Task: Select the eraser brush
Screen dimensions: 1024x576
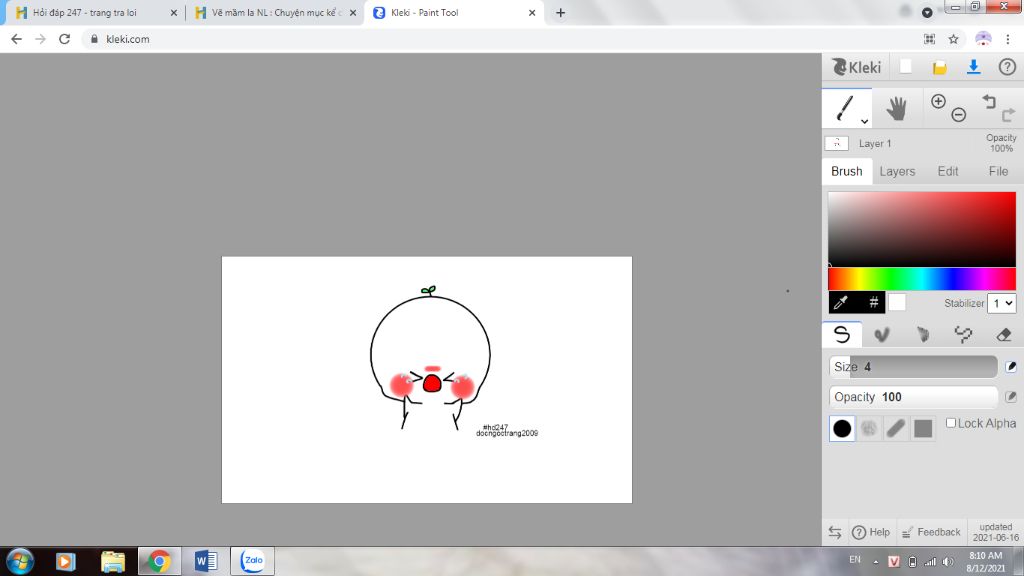Action: click(x=1003, y=334)
